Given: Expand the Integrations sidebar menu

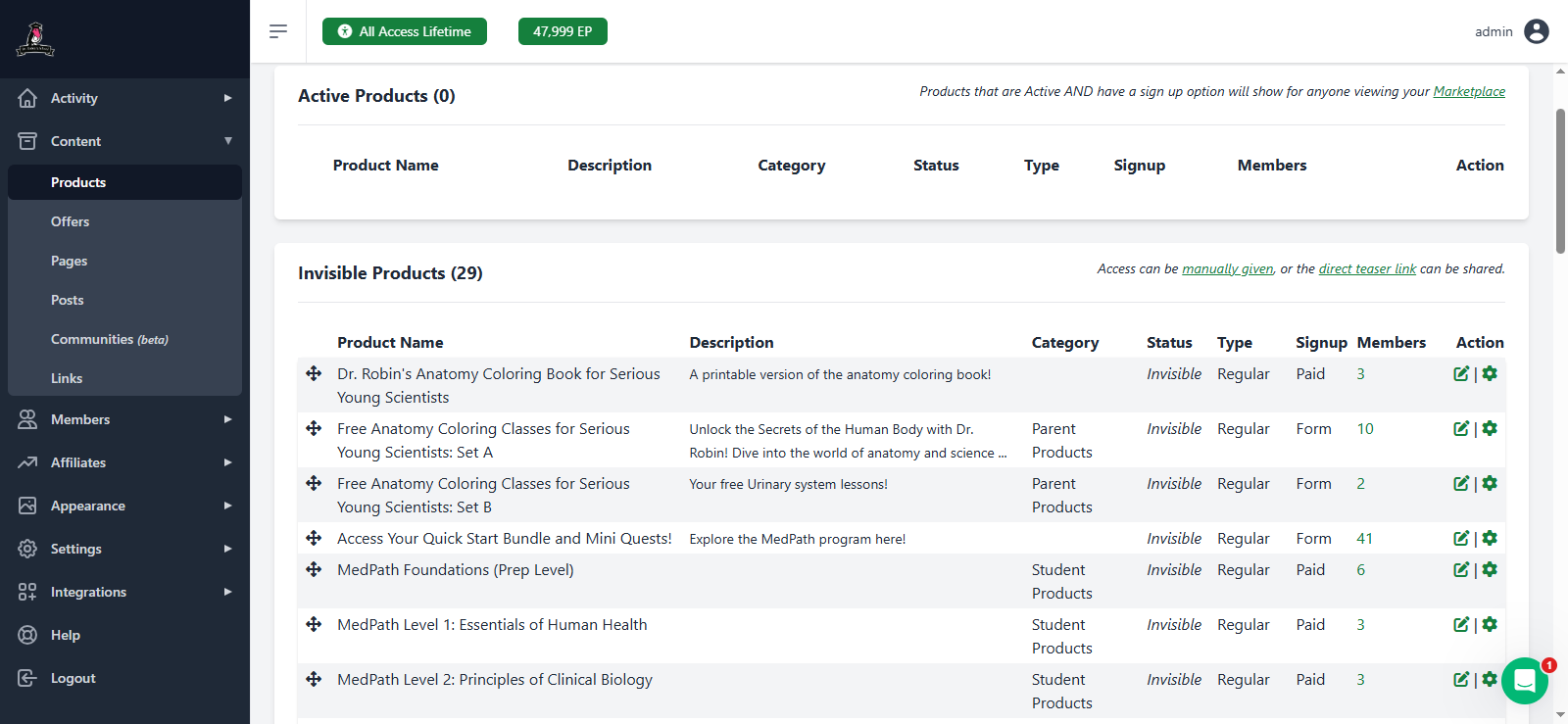Looking at the screenshot, I should coord(124,592).
